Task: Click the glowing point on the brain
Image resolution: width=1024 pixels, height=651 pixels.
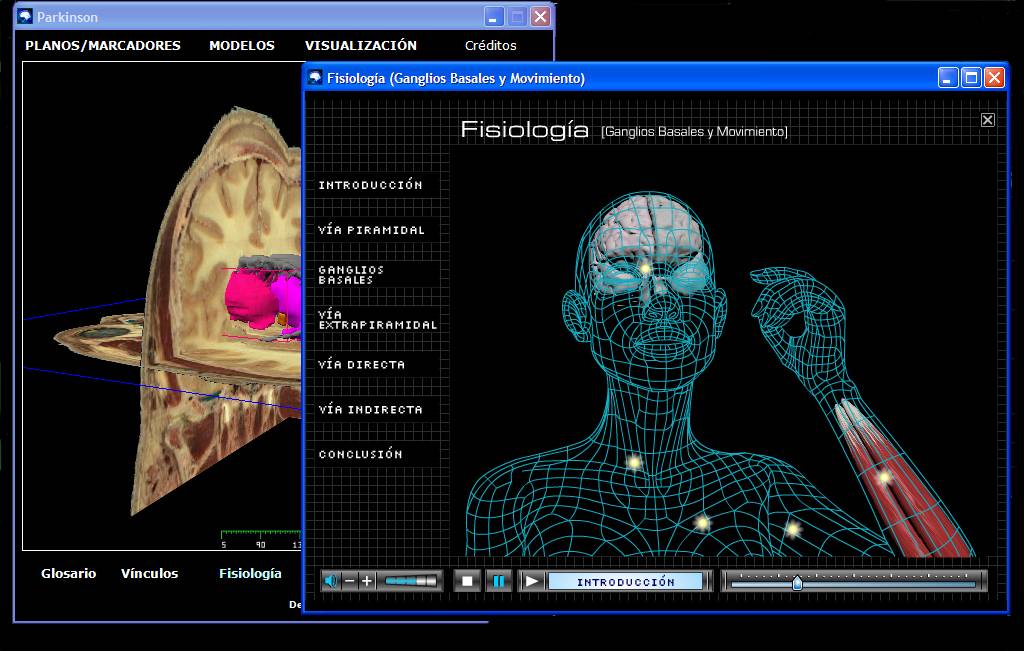Action: coord(645,268)
